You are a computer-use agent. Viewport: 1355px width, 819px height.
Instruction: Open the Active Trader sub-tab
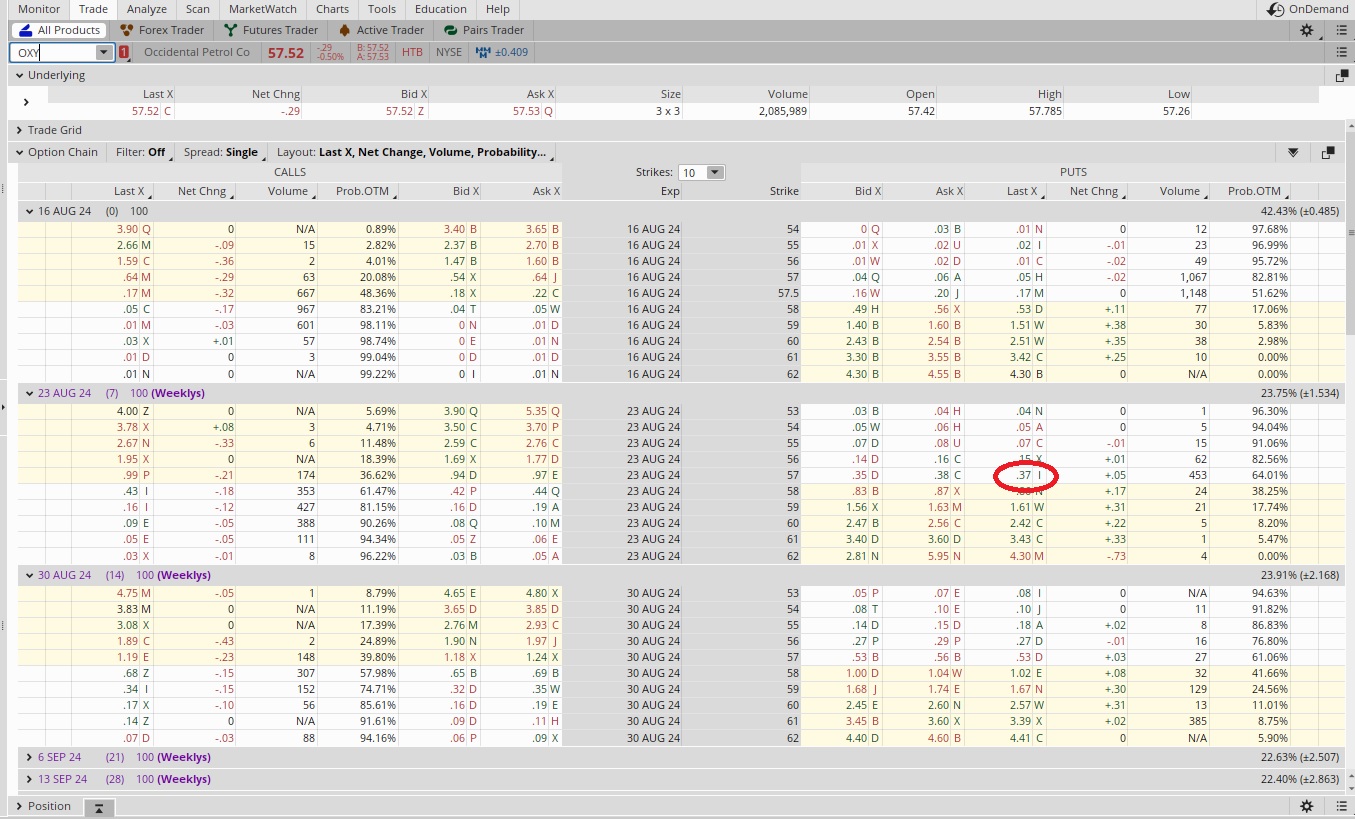(x=381, y=30)
